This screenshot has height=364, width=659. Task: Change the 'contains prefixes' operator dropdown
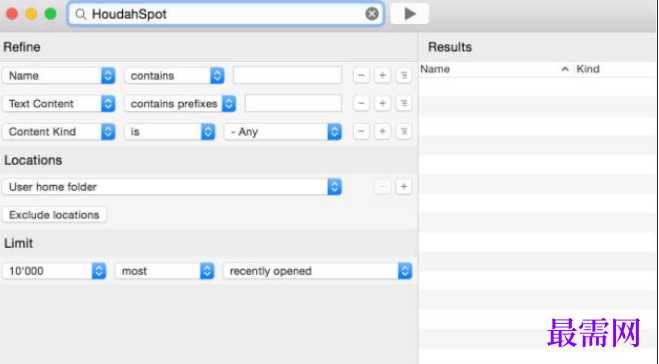click(x=180, y=103)
